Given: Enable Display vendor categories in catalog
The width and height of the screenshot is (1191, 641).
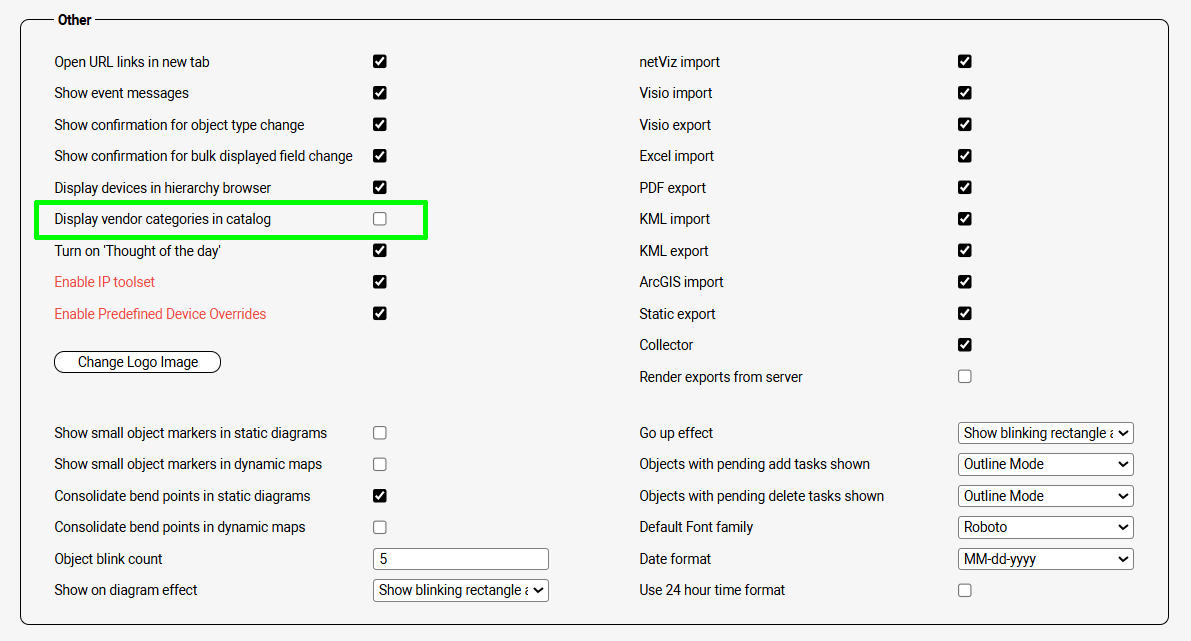Looking at the screenshot, I should click(380, 219).
